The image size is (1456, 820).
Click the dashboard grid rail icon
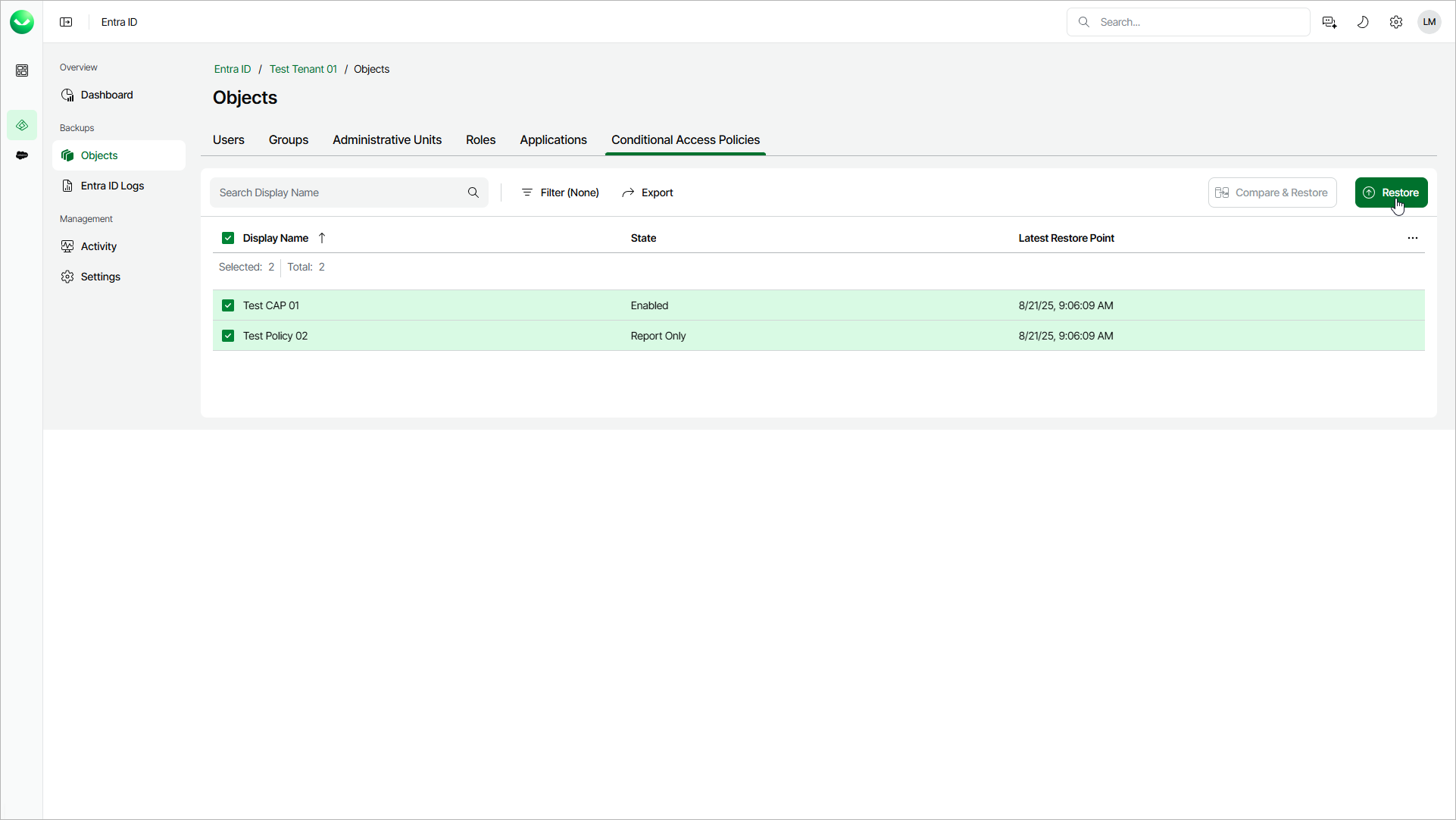22,70
